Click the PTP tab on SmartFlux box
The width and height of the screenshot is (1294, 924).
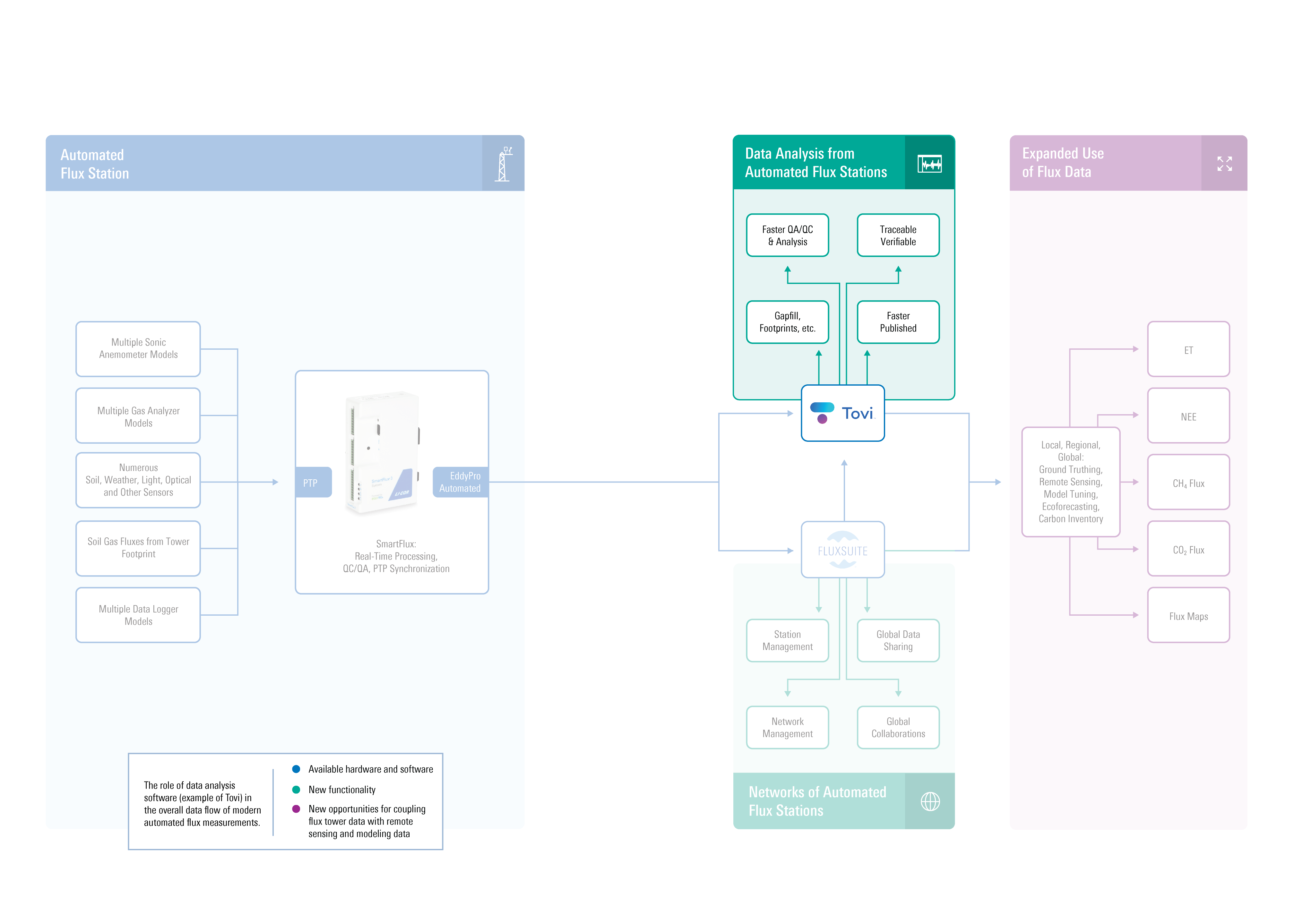[x=313, y=483]
